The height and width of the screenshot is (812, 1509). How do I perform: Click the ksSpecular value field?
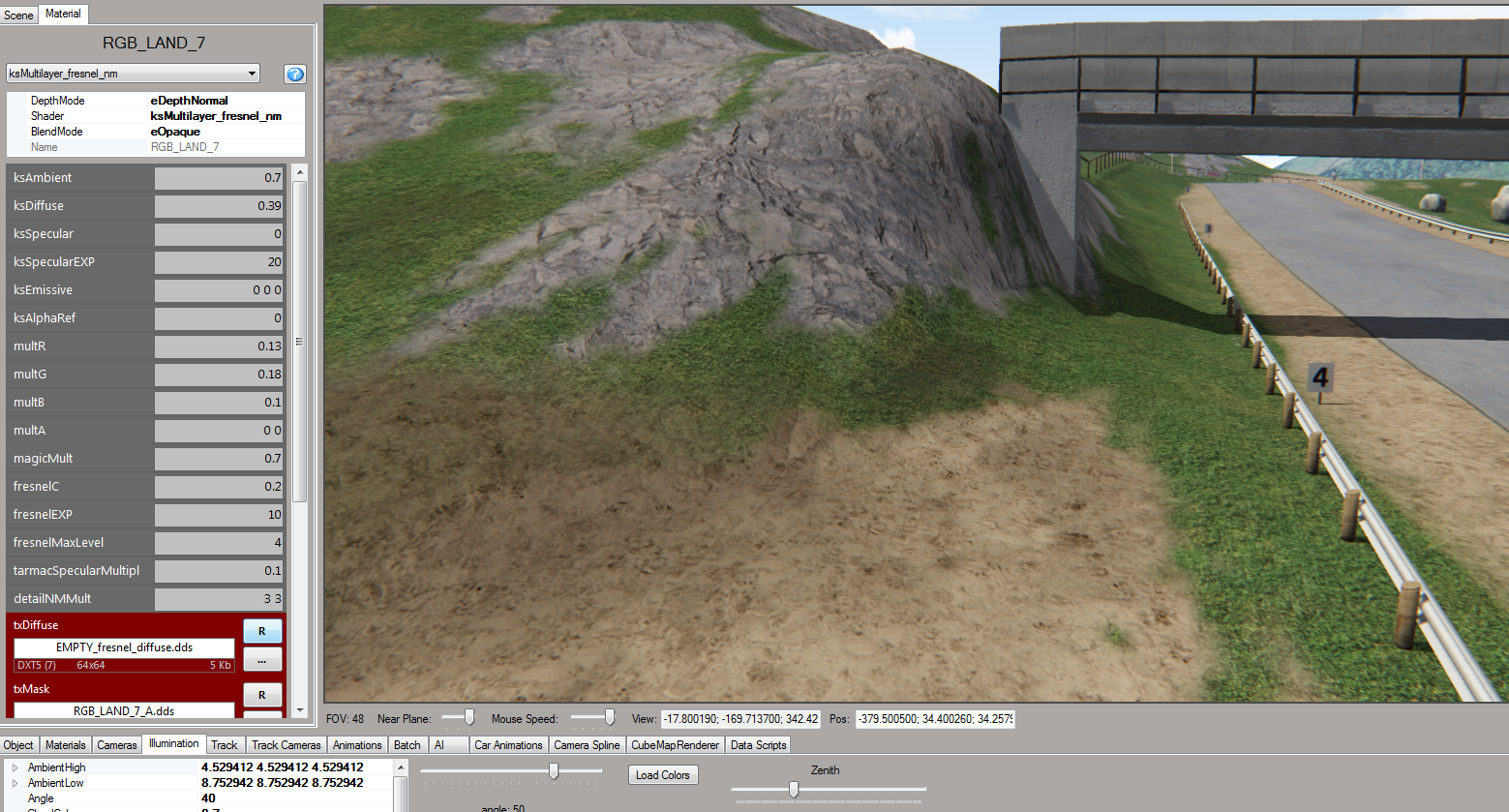tap(219, 234)
